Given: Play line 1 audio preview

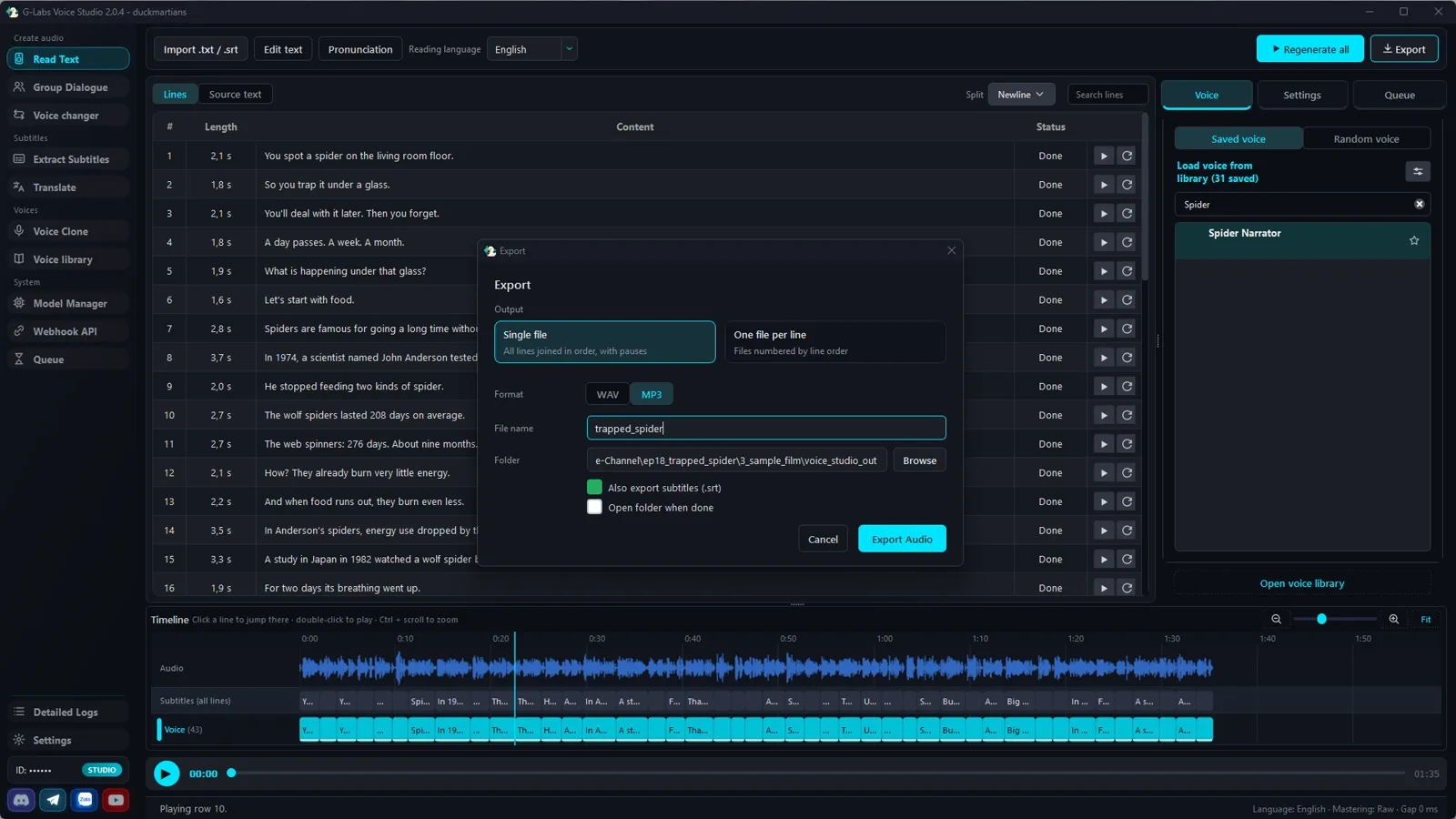Looking at the screenshot, I should (1103, 156).
